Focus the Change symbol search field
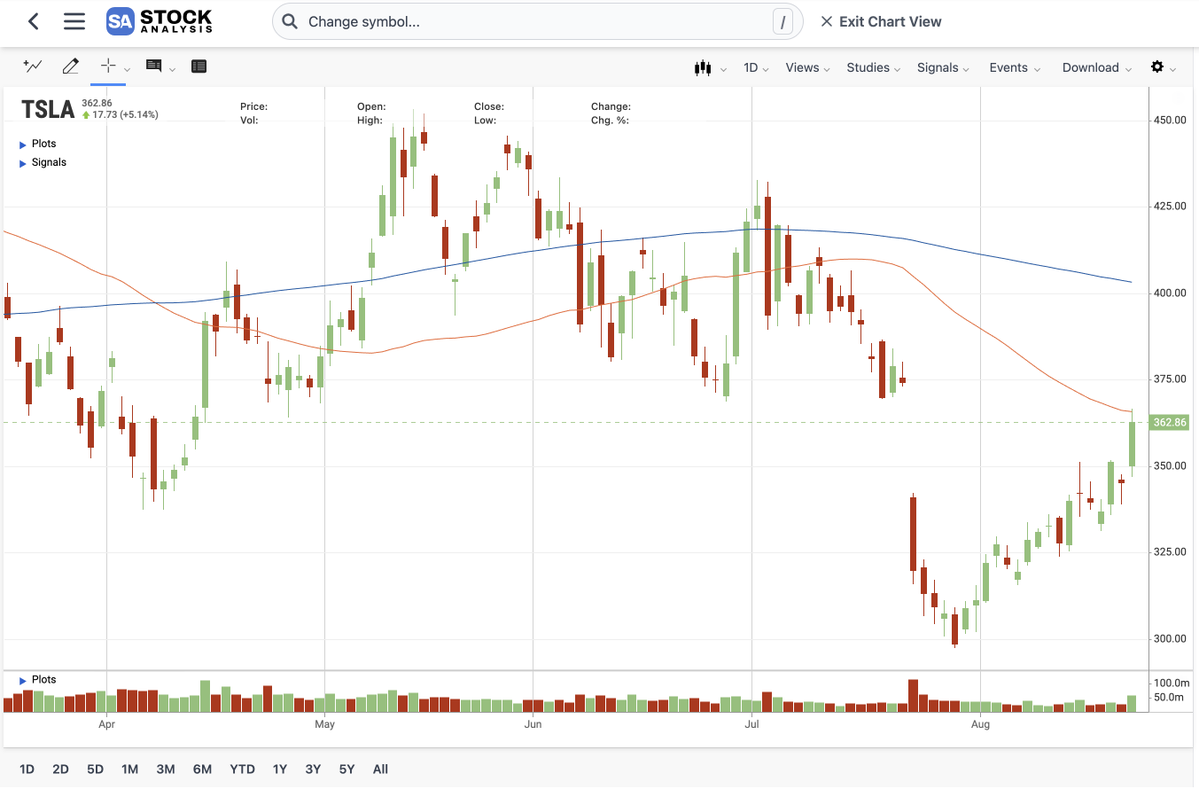Screen dimensions: 1199x789 (x=538, y=21)
